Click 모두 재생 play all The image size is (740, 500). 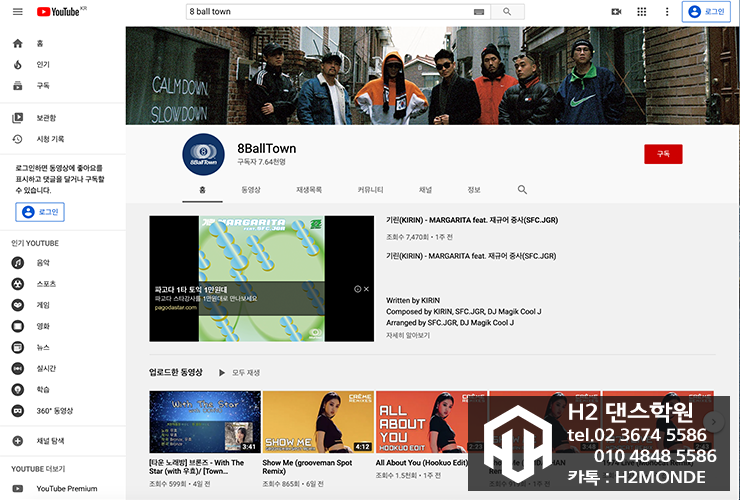[x=239, y=373]
